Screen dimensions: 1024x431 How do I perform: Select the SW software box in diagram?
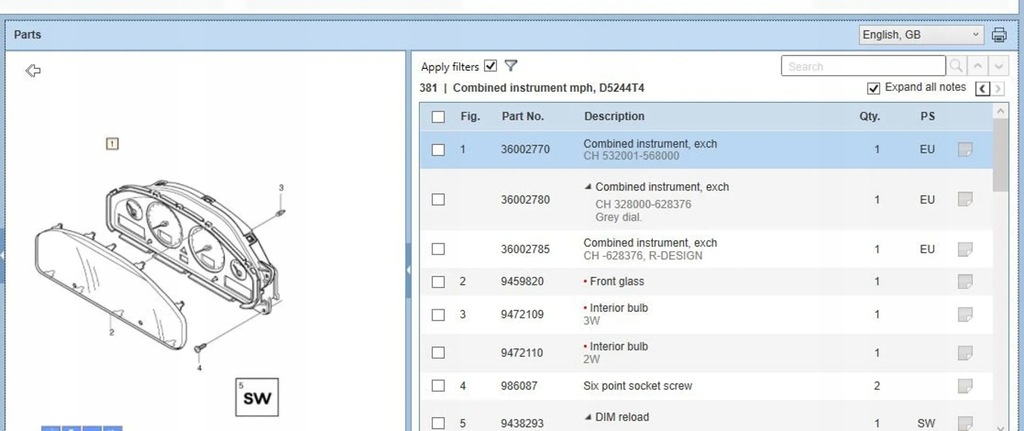click(x=257, y=397)
